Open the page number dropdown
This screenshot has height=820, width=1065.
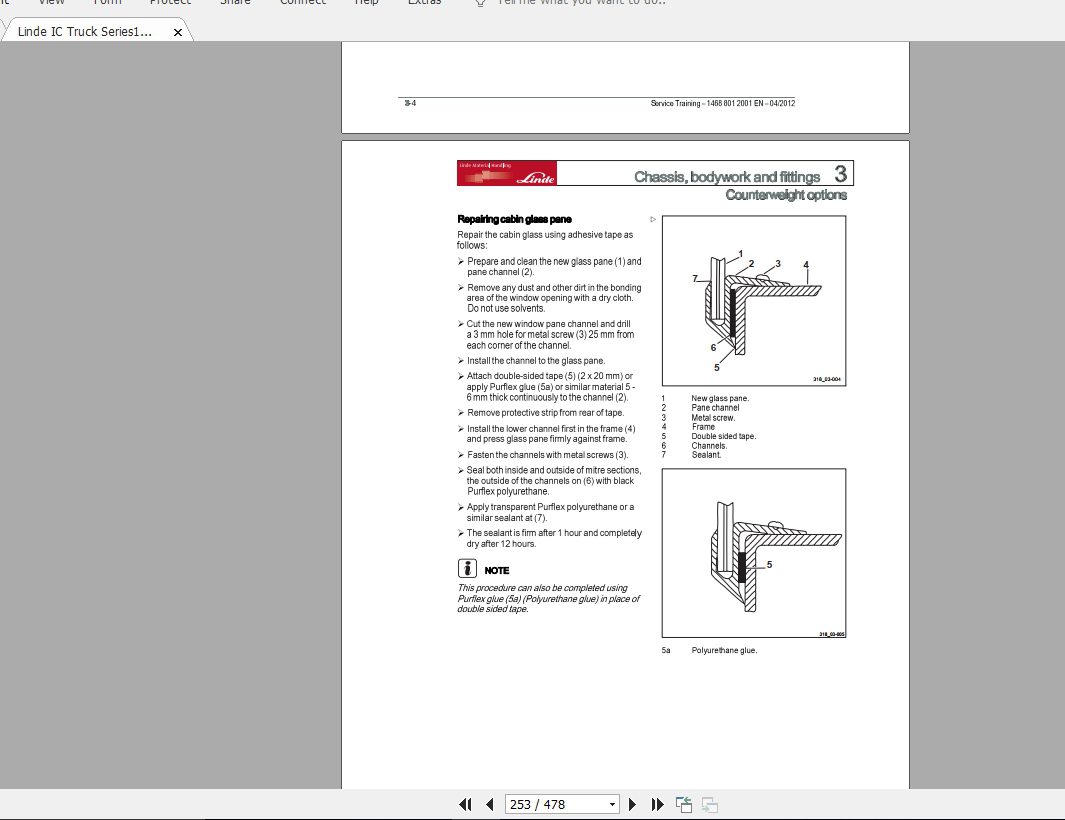pyautogui.click(x=612, y=804)
